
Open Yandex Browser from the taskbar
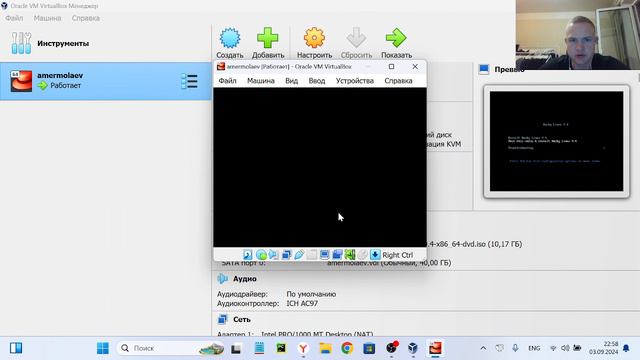303,348
